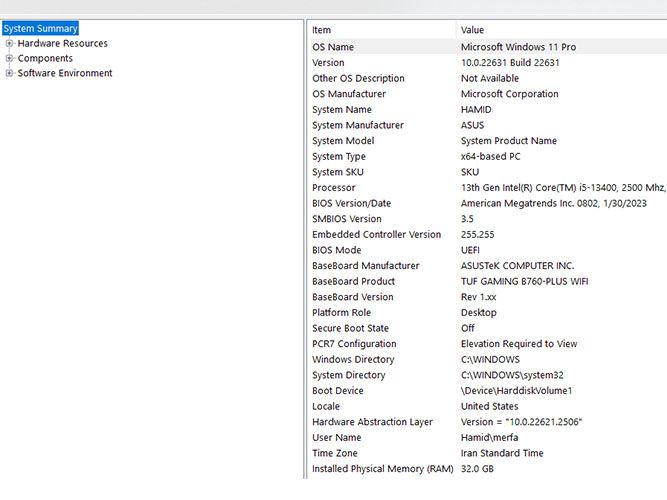The height and width of the screenshot is (500, 667).
Task: Select the Installed Physical Memory (RAM) row
Action: [382, 469]
